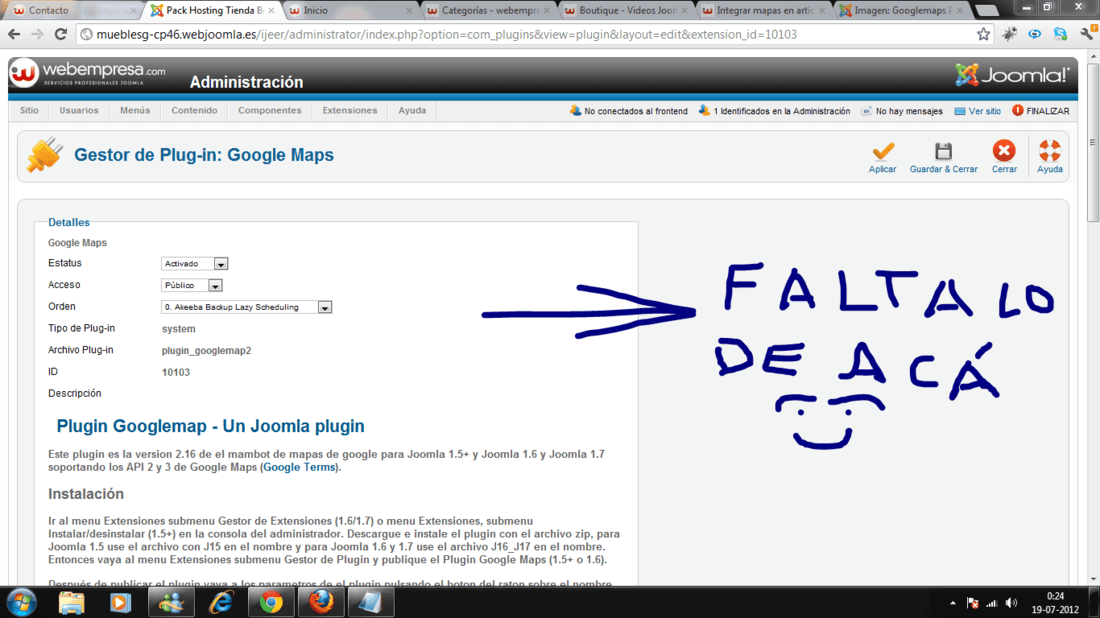This screenshot has height=618, width=1100.
Task: Click the FINALIZAR logout icon
Action: pyautogui.click(x=1017, y=111)
